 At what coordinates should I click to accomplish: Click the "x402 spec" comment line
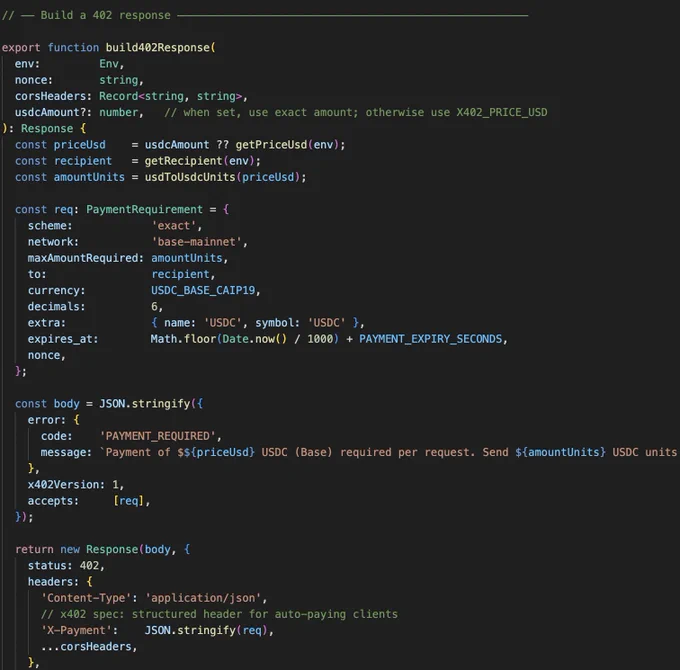pos(219,614)
